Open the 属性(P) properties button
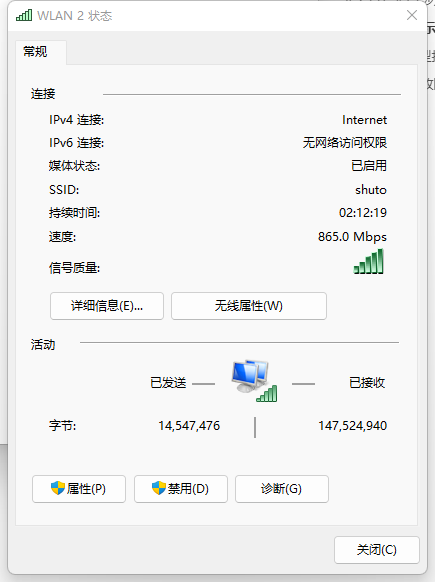Screen dimensions: 435x582 tap(79, 489)
